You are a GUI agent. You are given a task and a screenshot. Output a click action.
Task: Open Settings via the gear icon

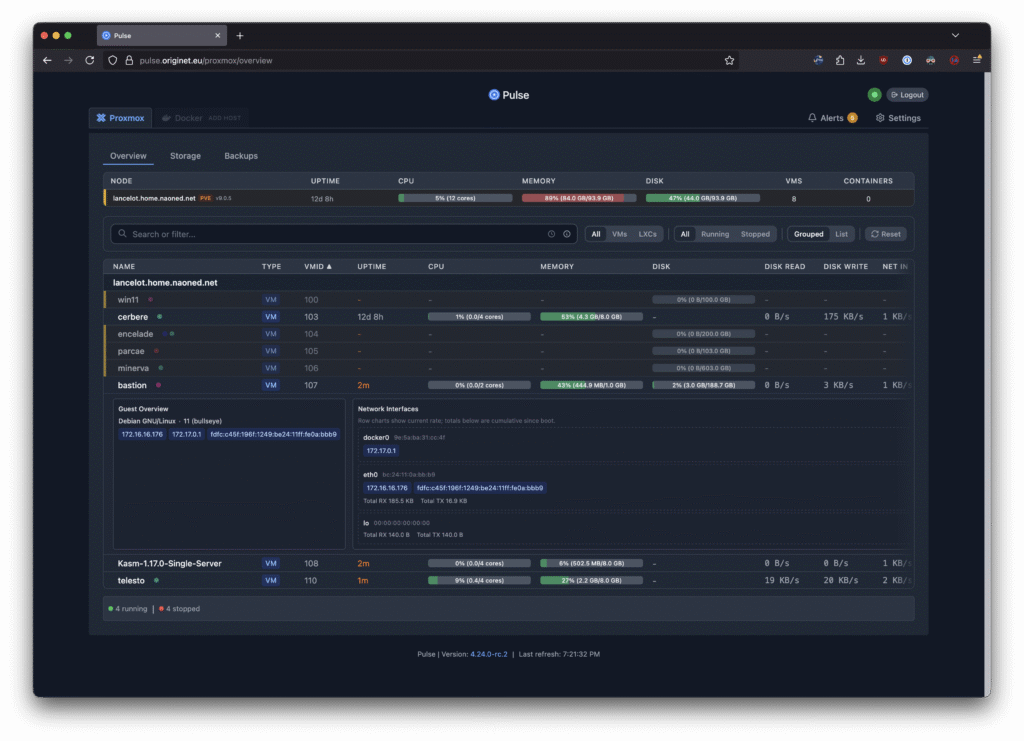point(880,118)
